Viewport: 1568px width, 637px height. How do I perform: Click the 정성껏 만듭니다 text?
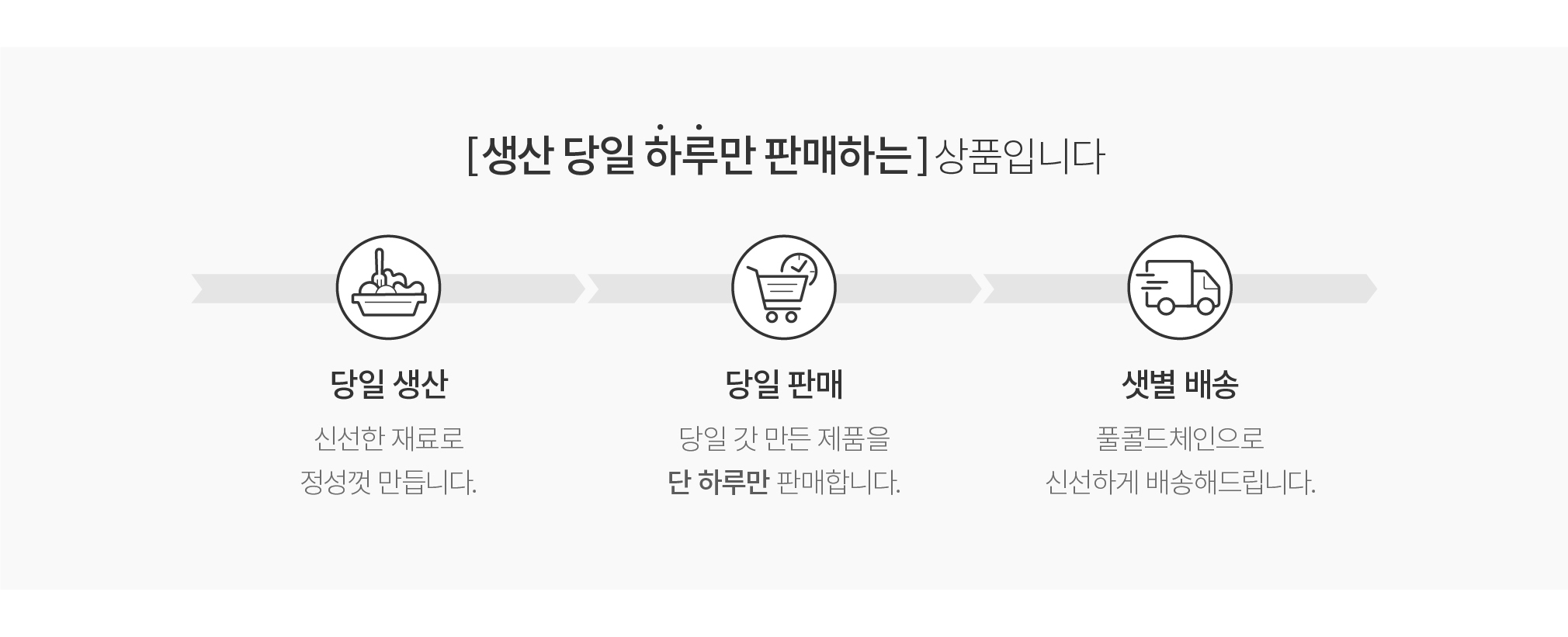click(388, 483)
